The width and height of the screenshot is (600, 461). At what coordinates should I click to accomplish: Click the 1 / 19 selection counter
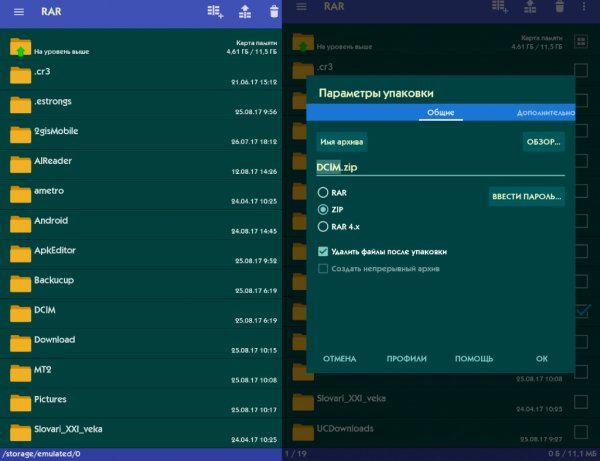296,454
